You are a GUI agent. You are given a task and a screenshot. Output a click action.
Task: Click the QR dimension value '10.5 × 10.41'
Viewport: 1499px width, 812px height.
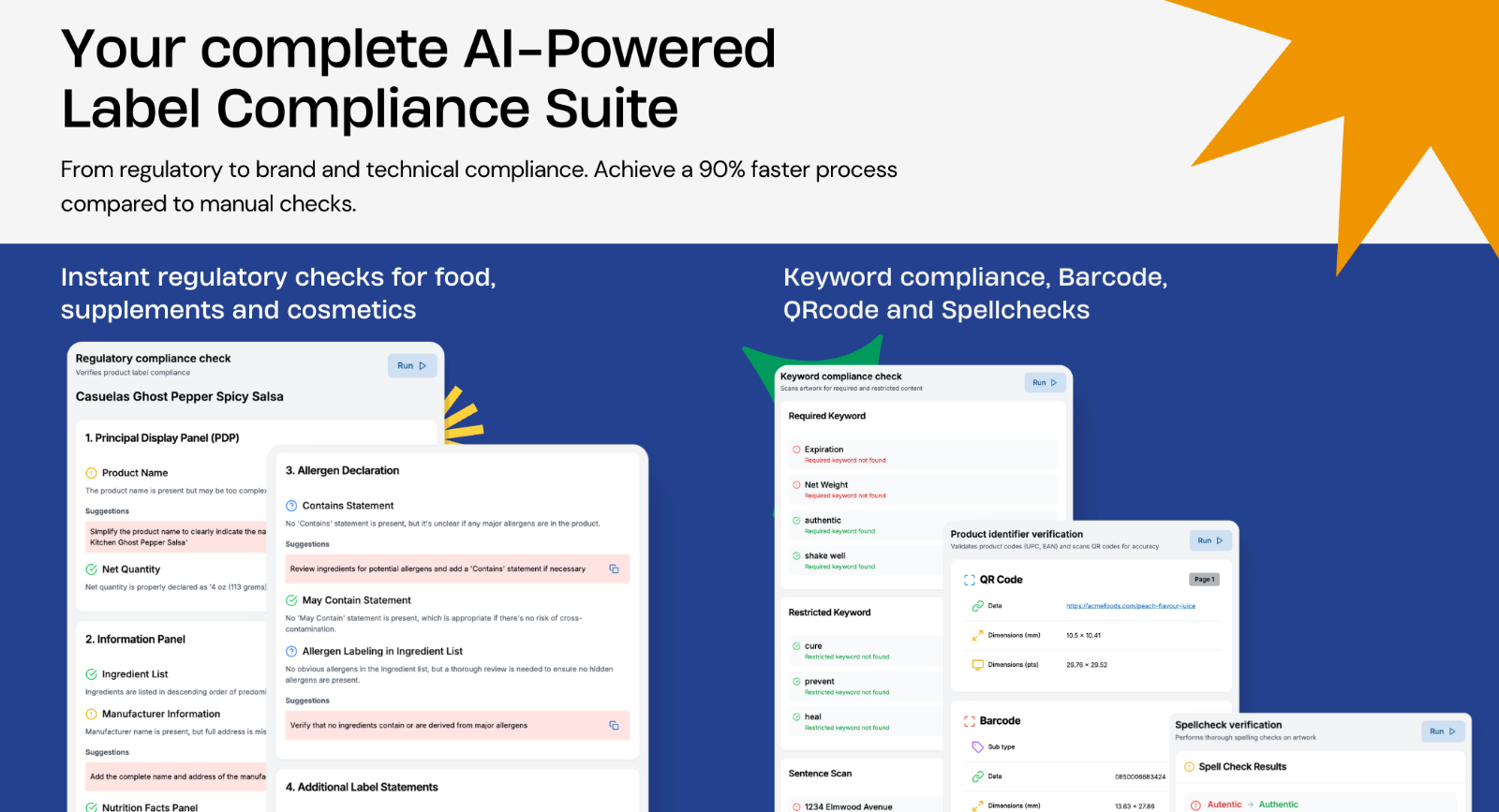point(1083,635)
